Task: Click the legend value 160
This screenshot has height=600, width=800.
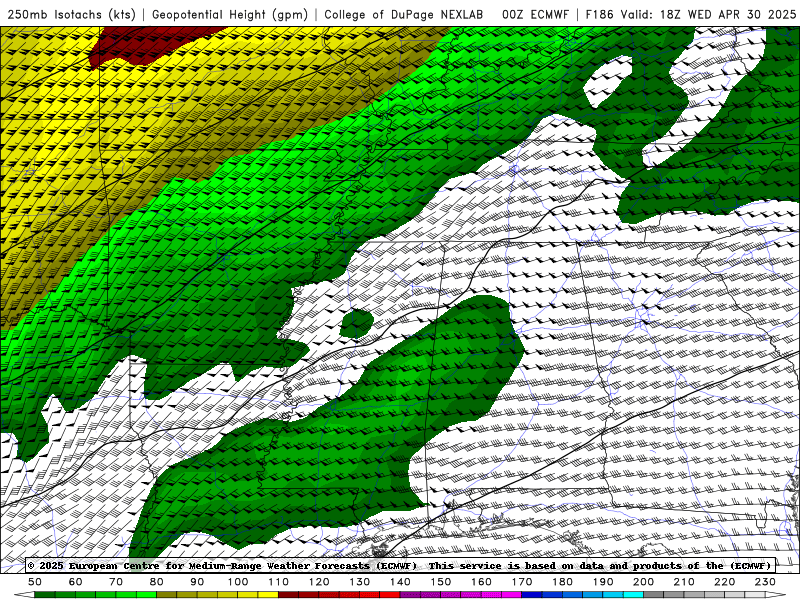Action: [x=481, y=582]
